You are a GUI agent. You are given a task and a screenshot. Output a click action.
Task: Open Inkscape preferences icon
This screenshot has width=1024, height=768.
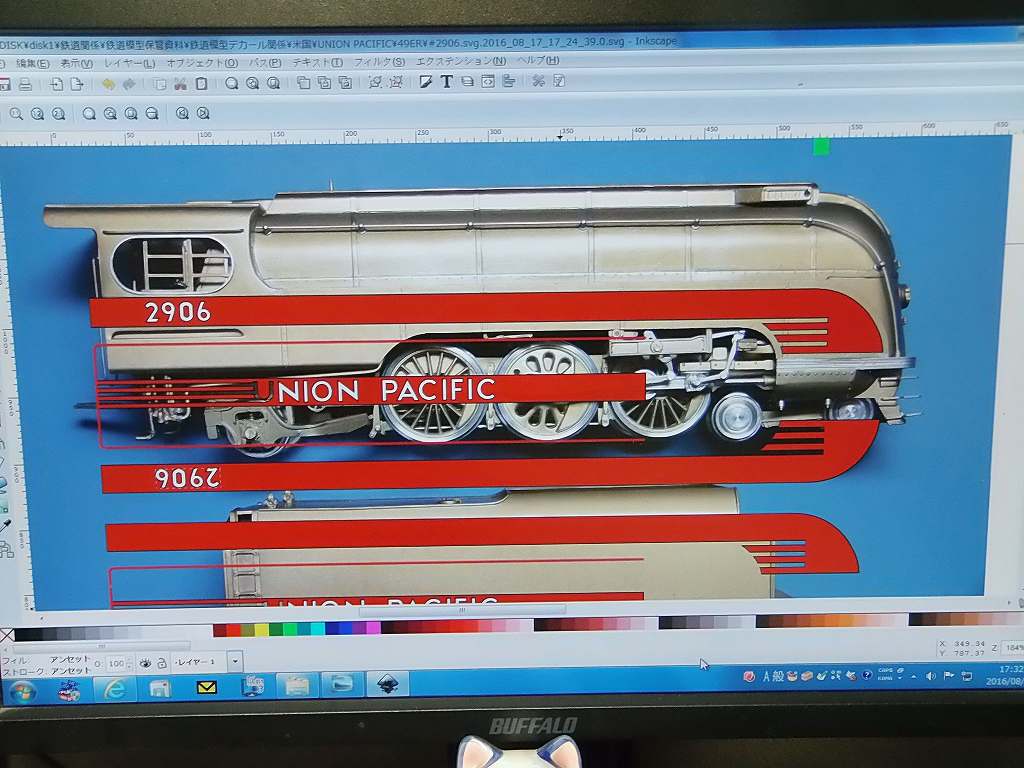click(x=538, y=81)
